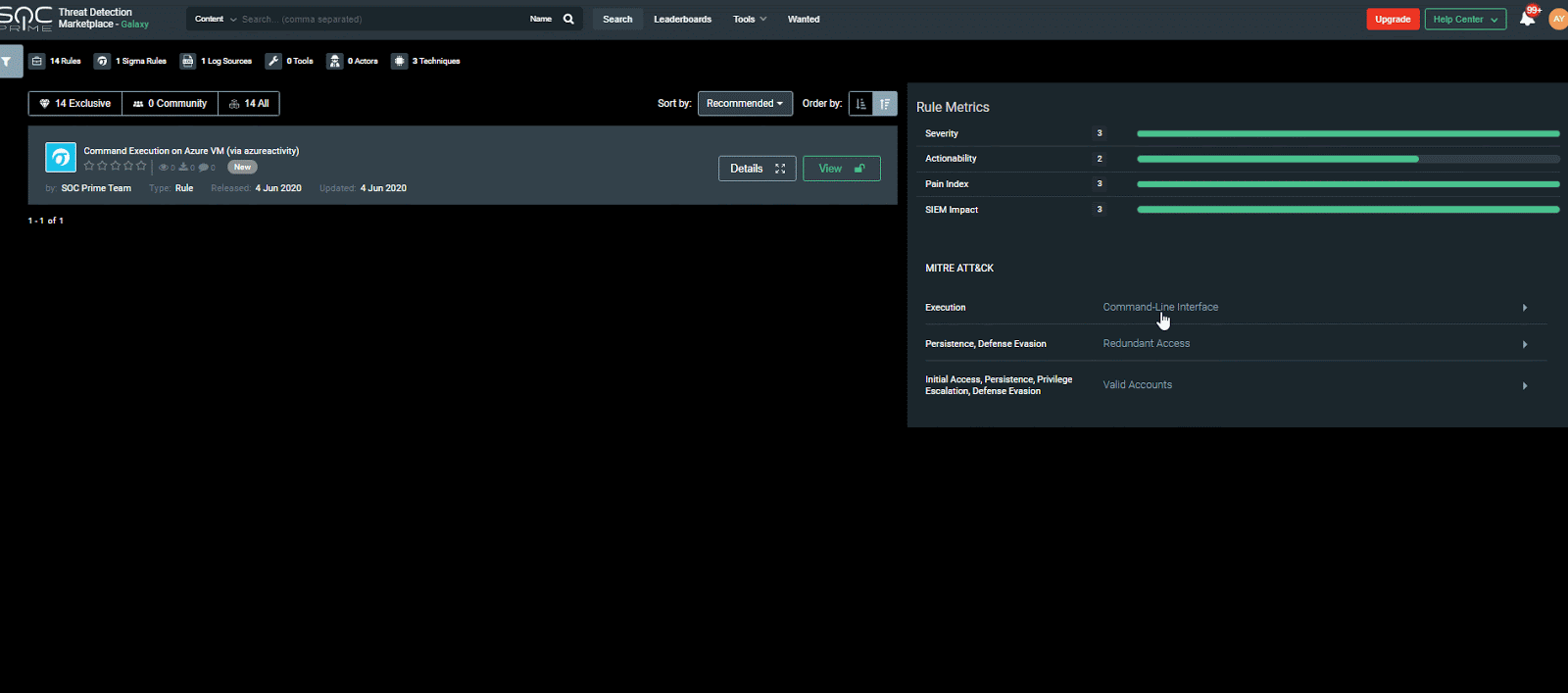Click the 14 Rules briefcase icon
The height and width of the screenshot is (693, 1568).
[37, 61]
